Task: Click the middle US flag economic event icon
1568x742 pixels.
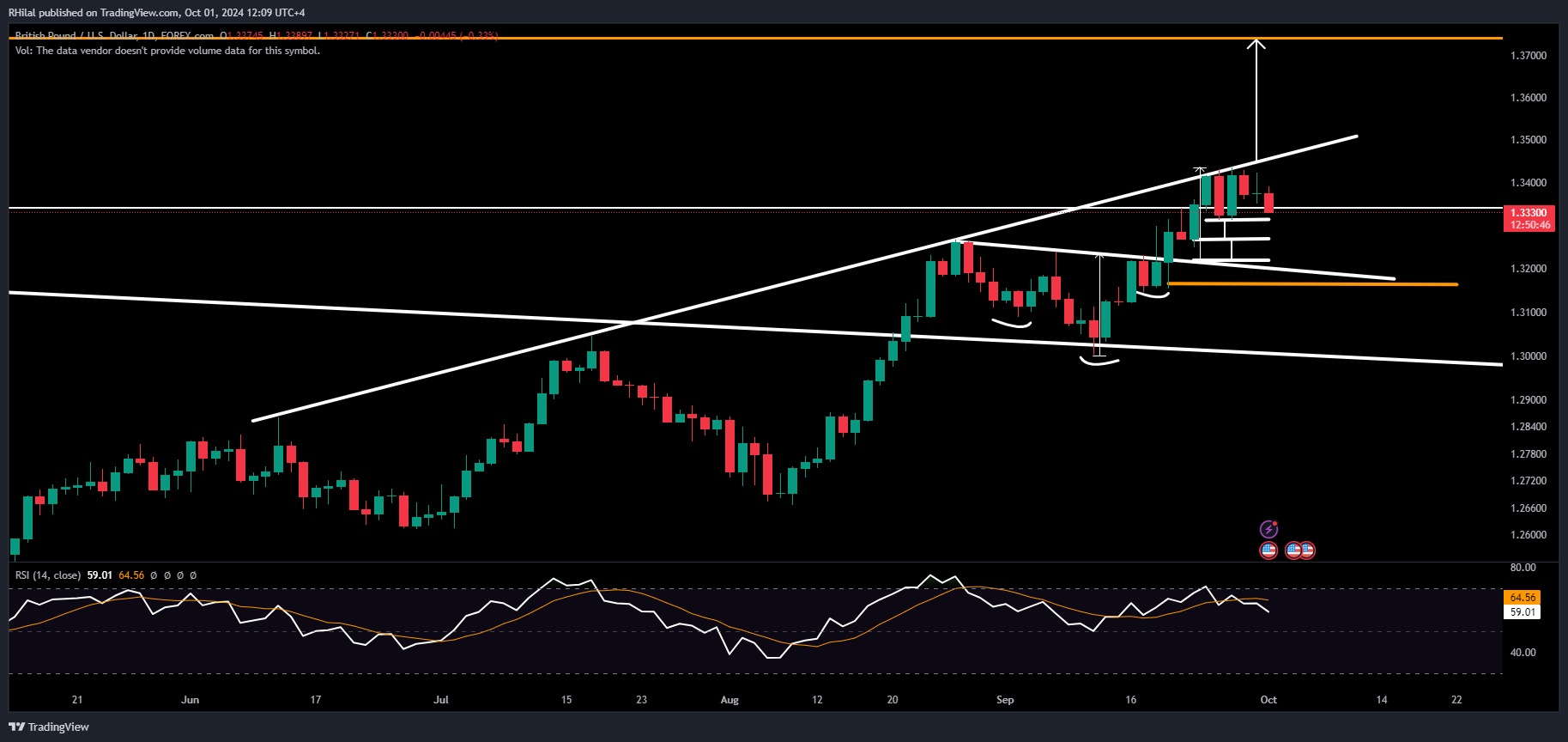Action: pyautogui.click(x=1293, y=550)
